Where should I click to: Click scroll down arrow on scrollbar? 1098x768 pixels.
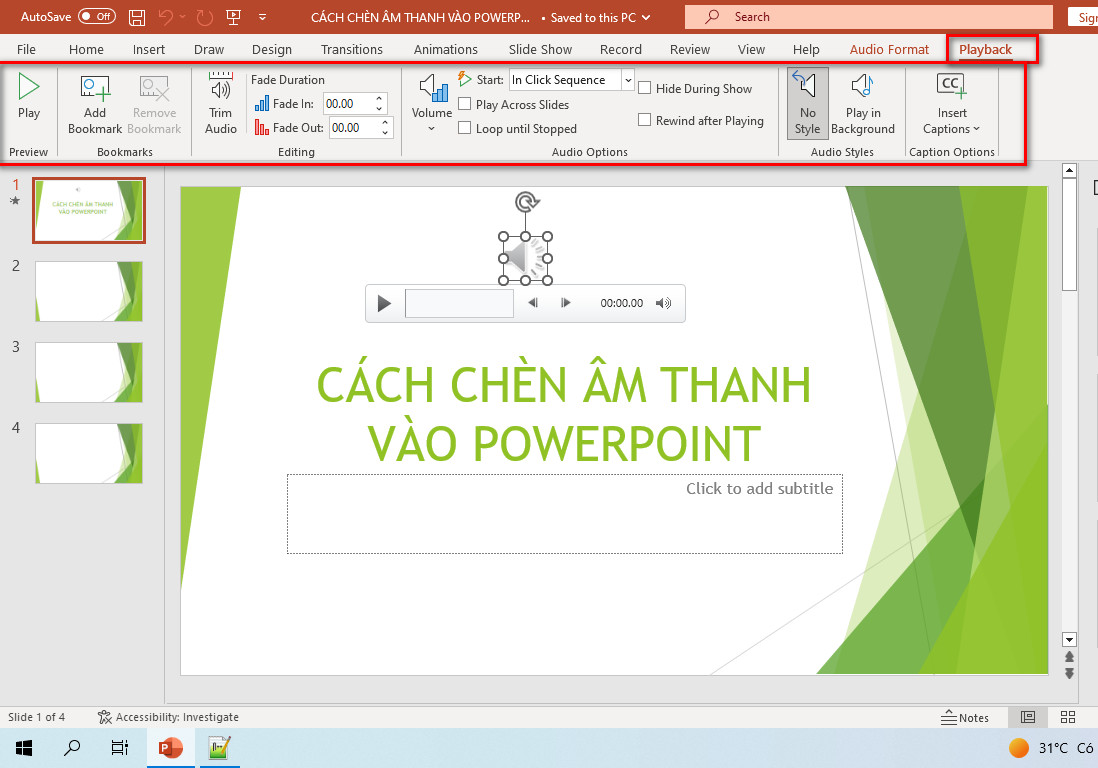[x=1069, y=639]
